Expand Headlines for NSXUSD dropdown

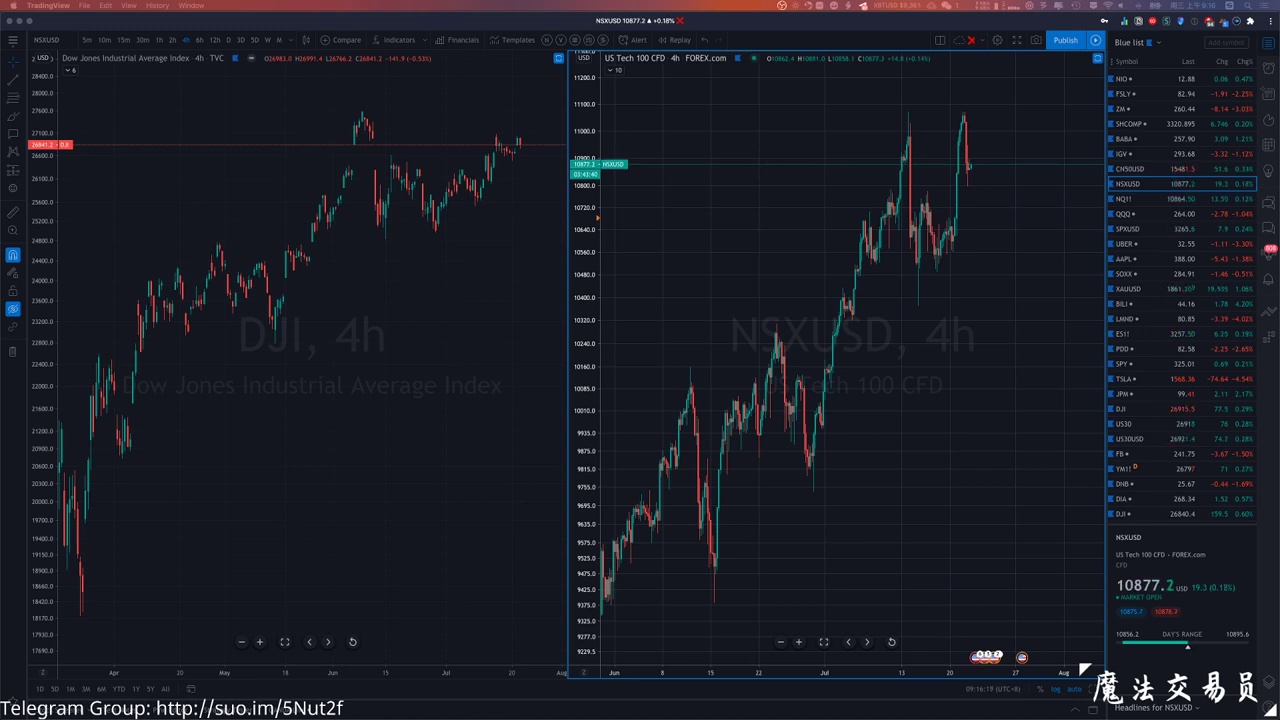tap(1157, 708)
